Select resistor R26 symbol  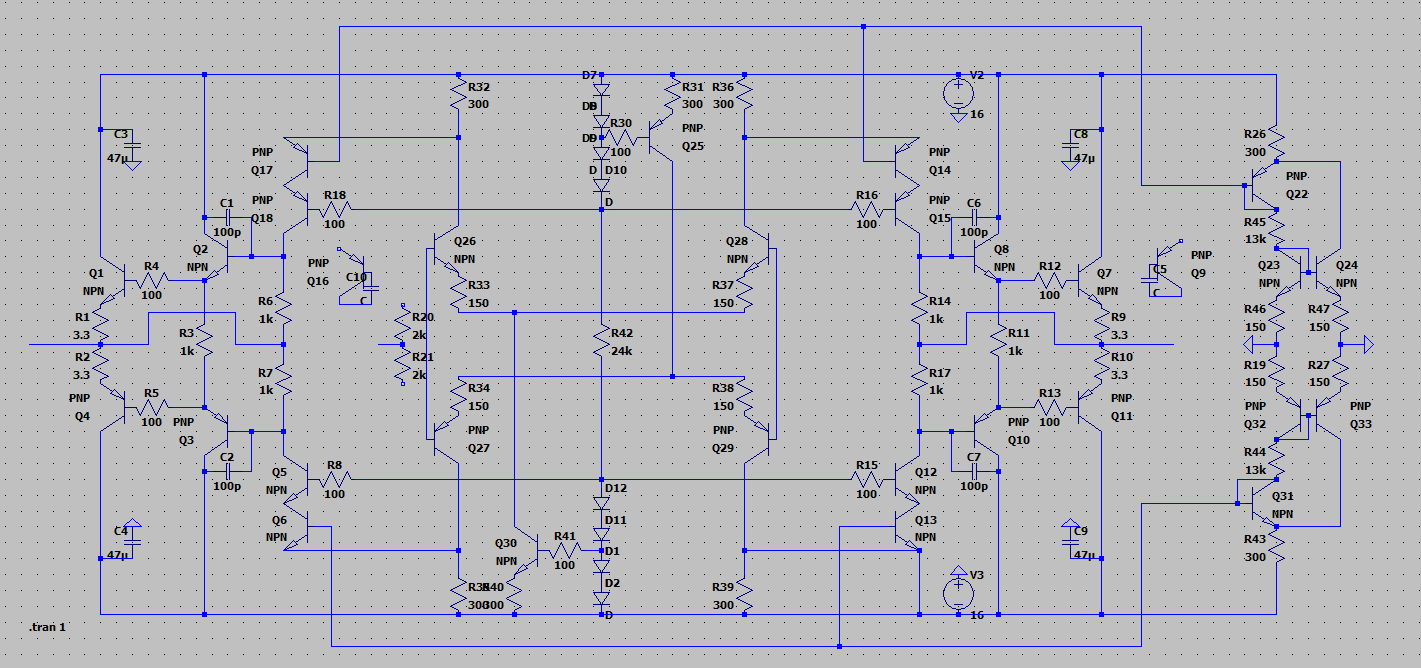(x=1277, y=140)
